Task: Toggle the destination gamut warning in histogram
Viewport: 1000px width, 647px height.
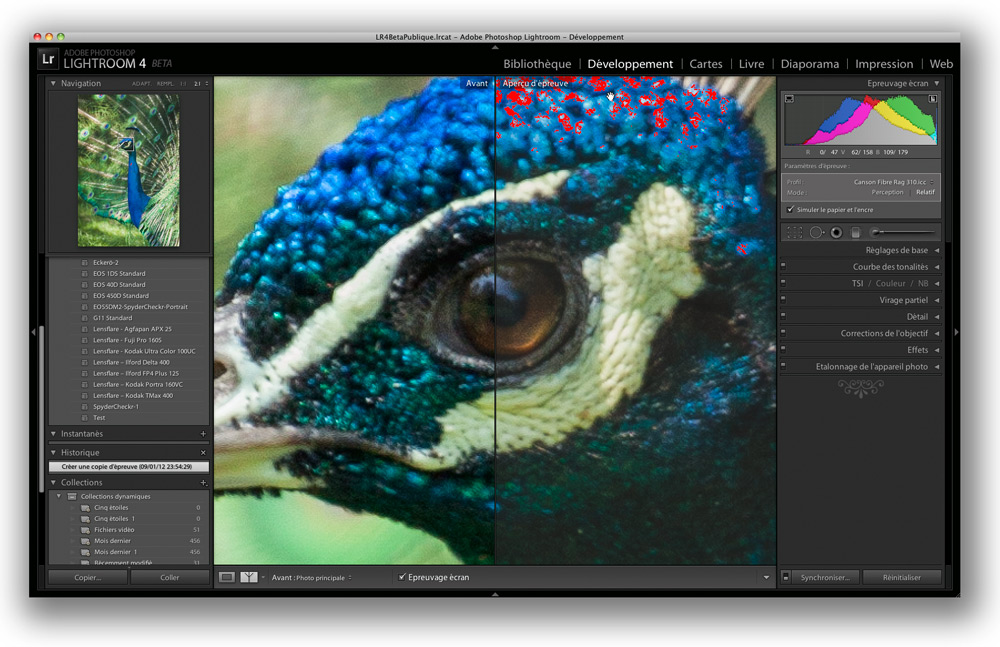Action: (932, 99)
